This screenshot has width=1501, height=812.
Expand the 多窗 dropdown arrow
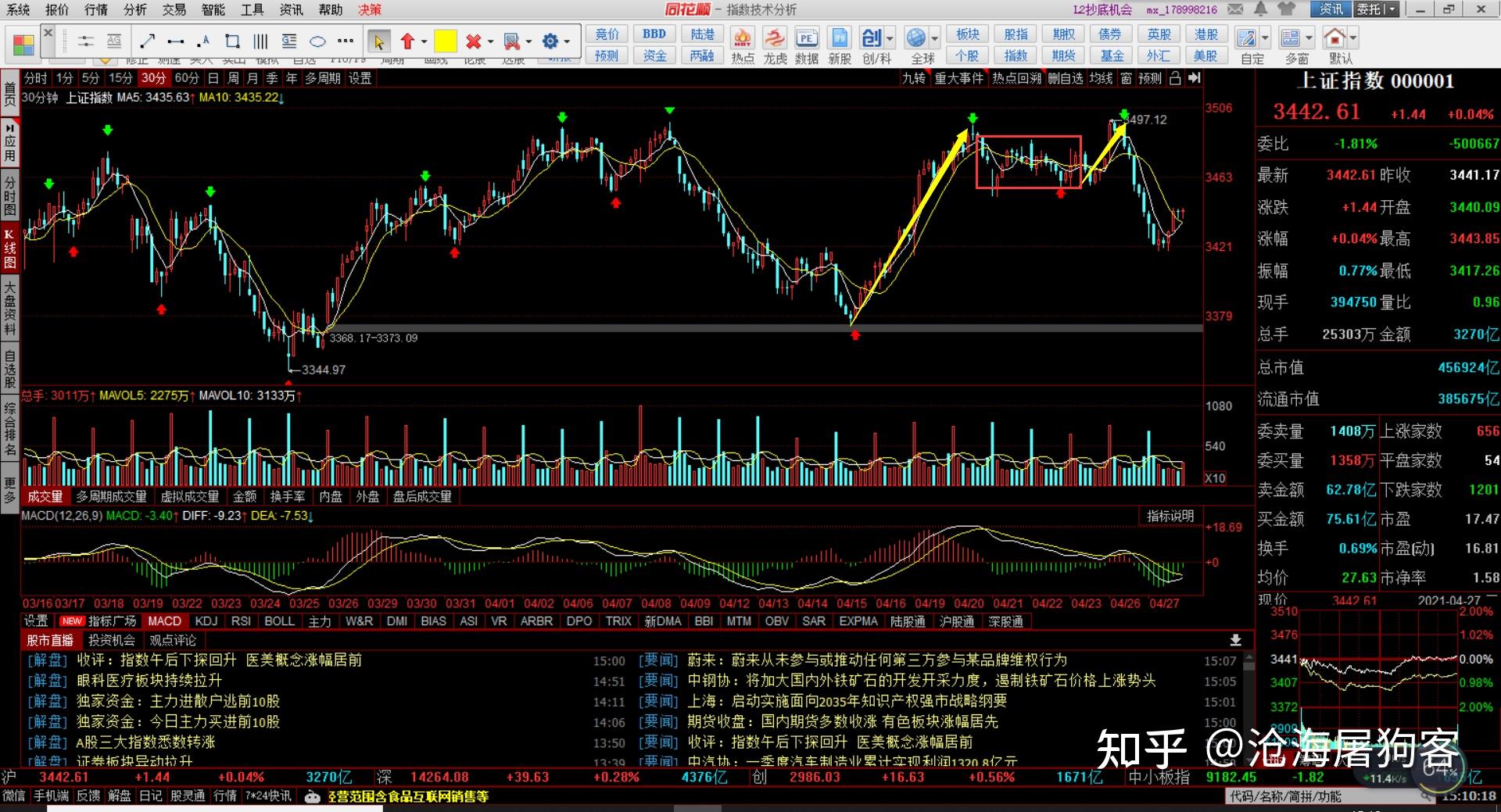coord(1309,38)
